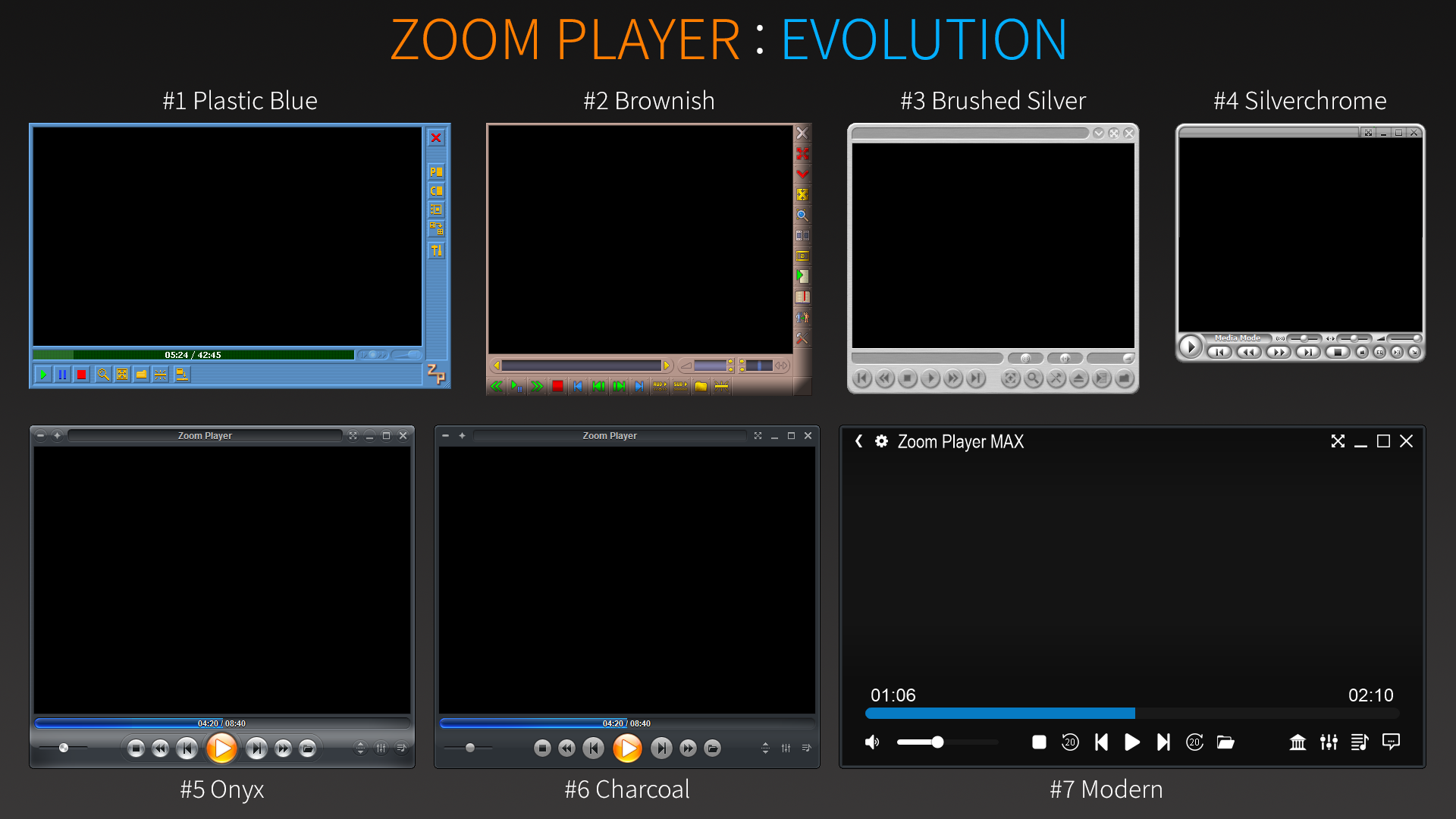Image resolution: width=1456 pixels, height=819 pixels.
Task: Click the orange play button in the Onyx skin
Action: [221, 748]
